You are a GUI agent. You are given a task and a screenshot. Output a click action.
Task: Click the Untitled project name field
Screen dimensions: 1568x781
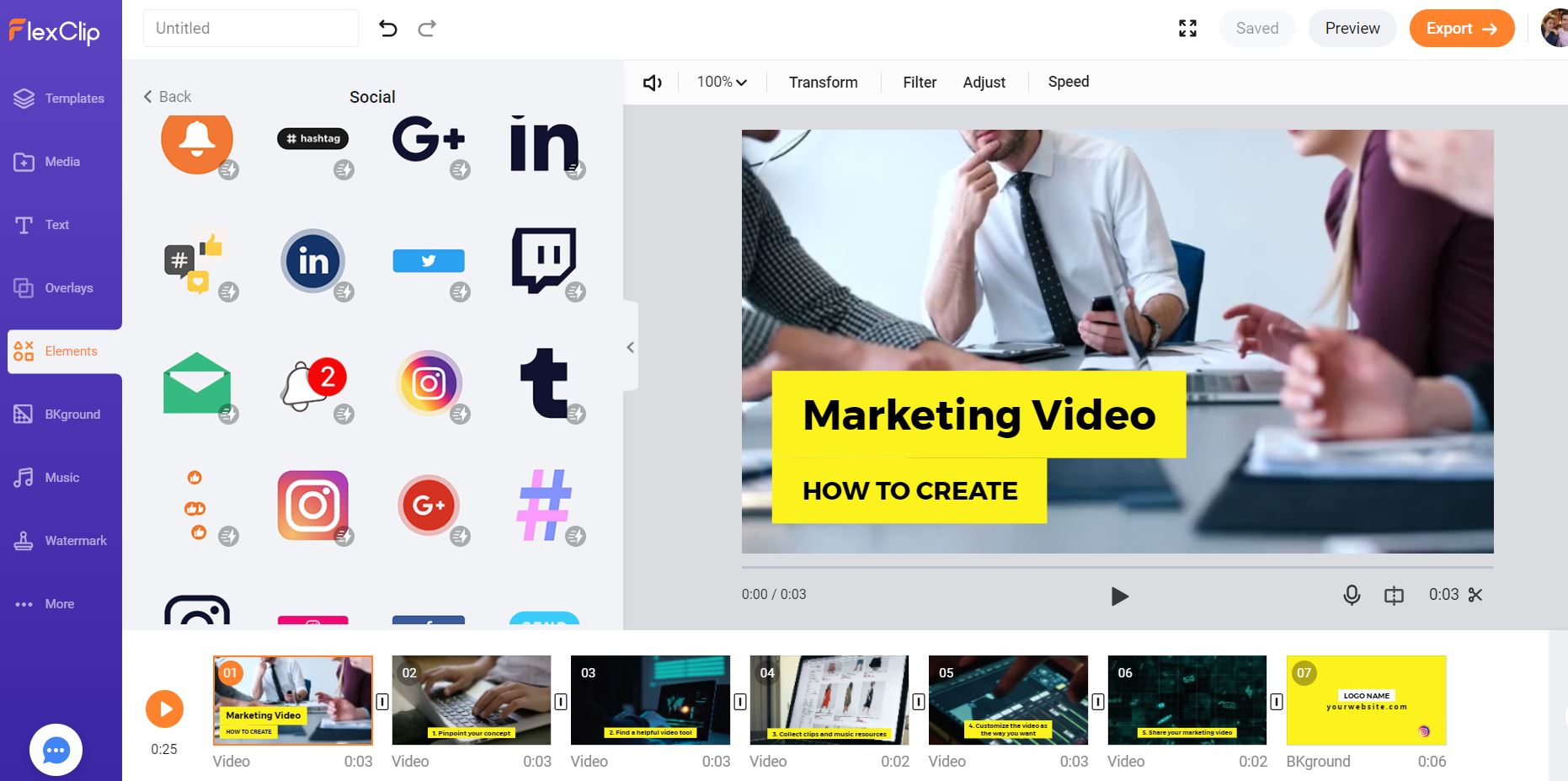[251, 29]
